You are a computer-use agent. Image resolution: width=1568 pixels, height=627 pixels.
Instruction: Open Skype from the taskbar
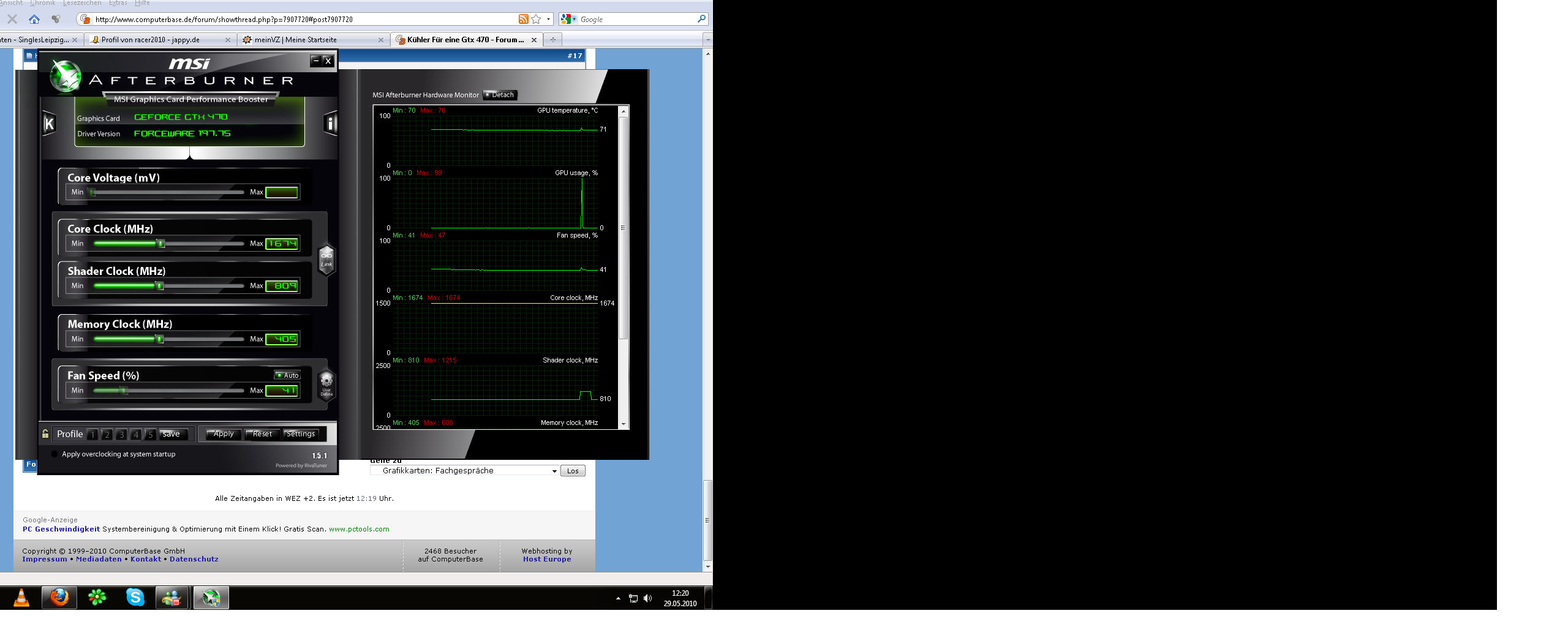[135, 598]
